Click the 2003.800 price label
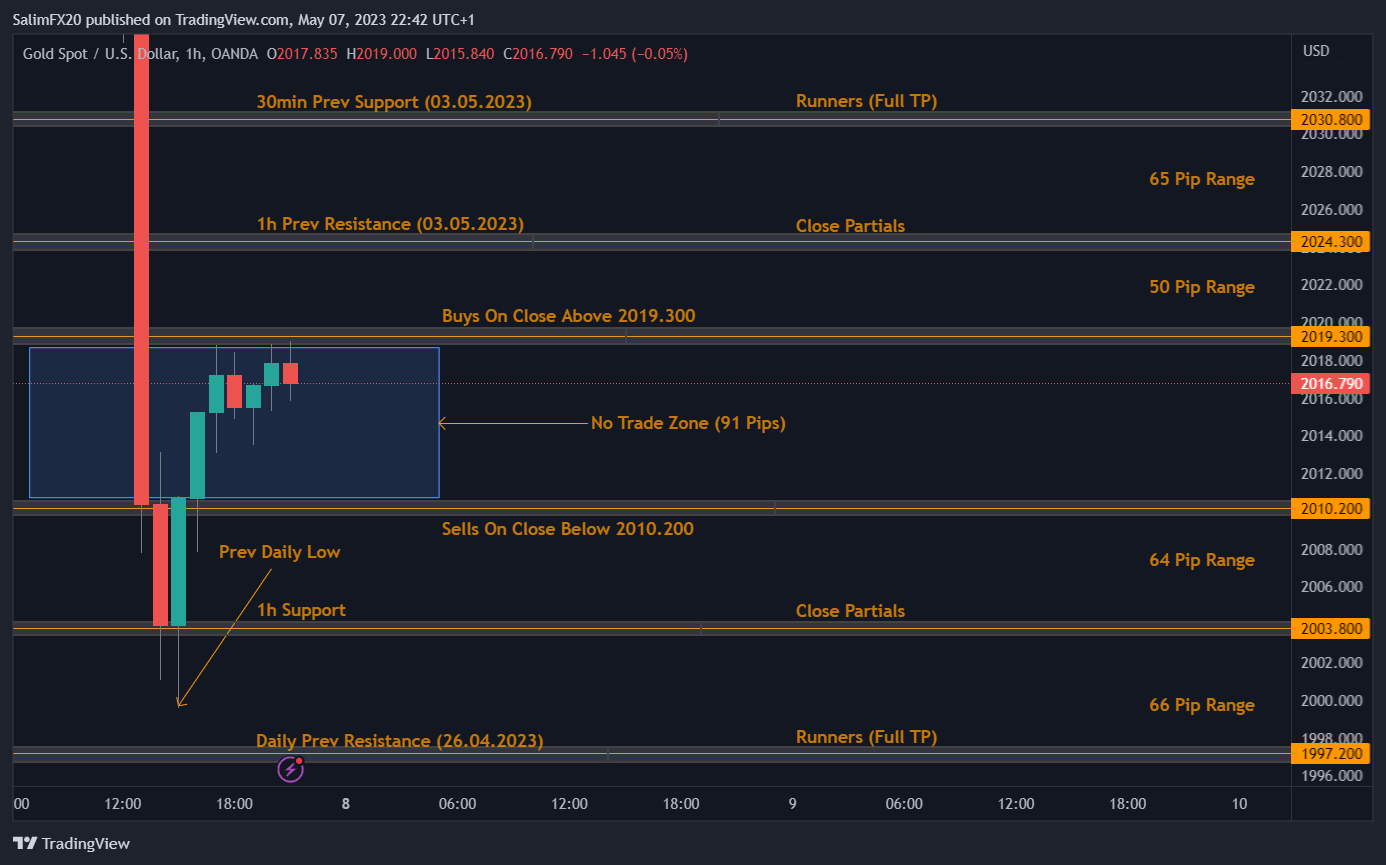 1330,629
